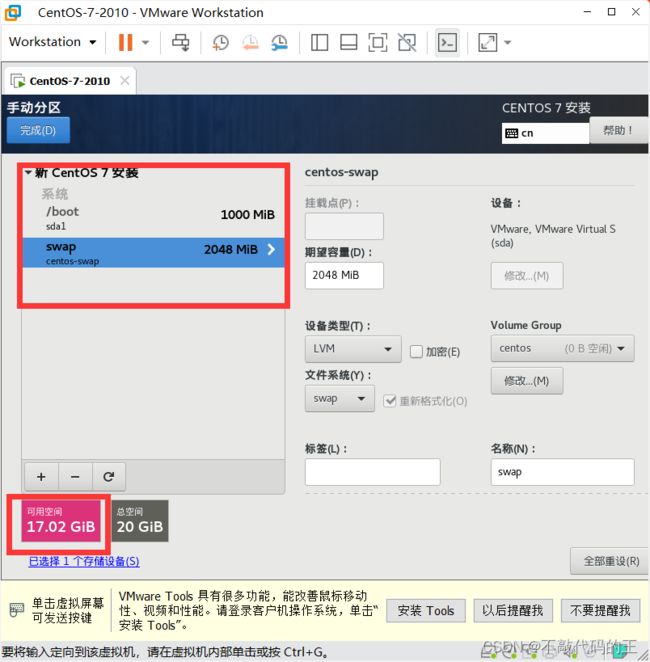Viewport: 650px width, 662px height.
Task: Click the stretch guest display icon
Action: tap(488, 42)
